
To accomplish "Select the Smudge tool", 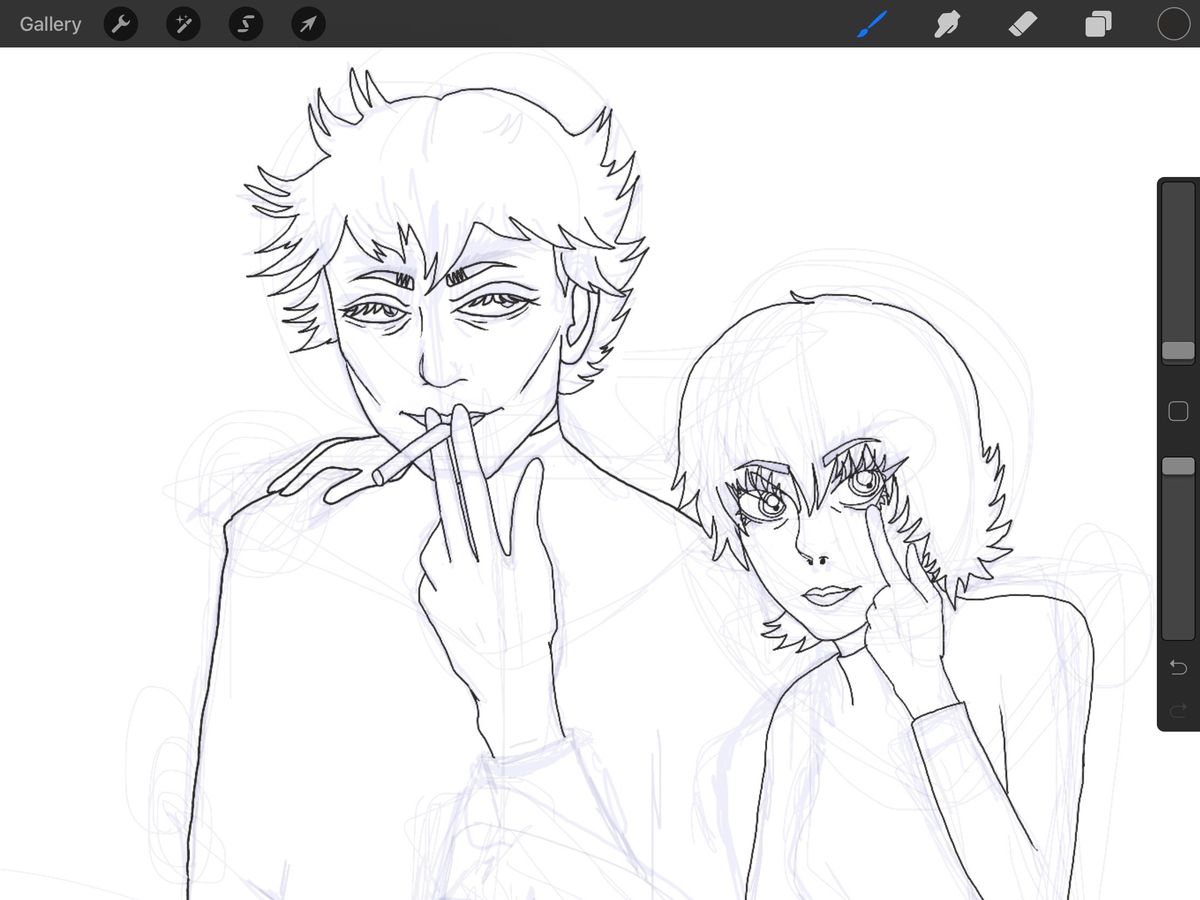I will pos(946,24).
